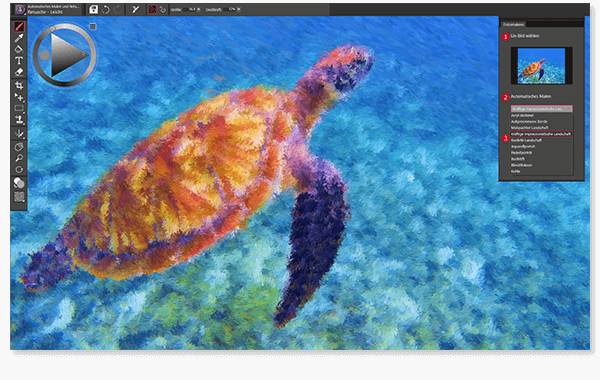The image size is (600, 380).
Task: Enable Freehand Strokes mode
Action: [x=152, y=9]
